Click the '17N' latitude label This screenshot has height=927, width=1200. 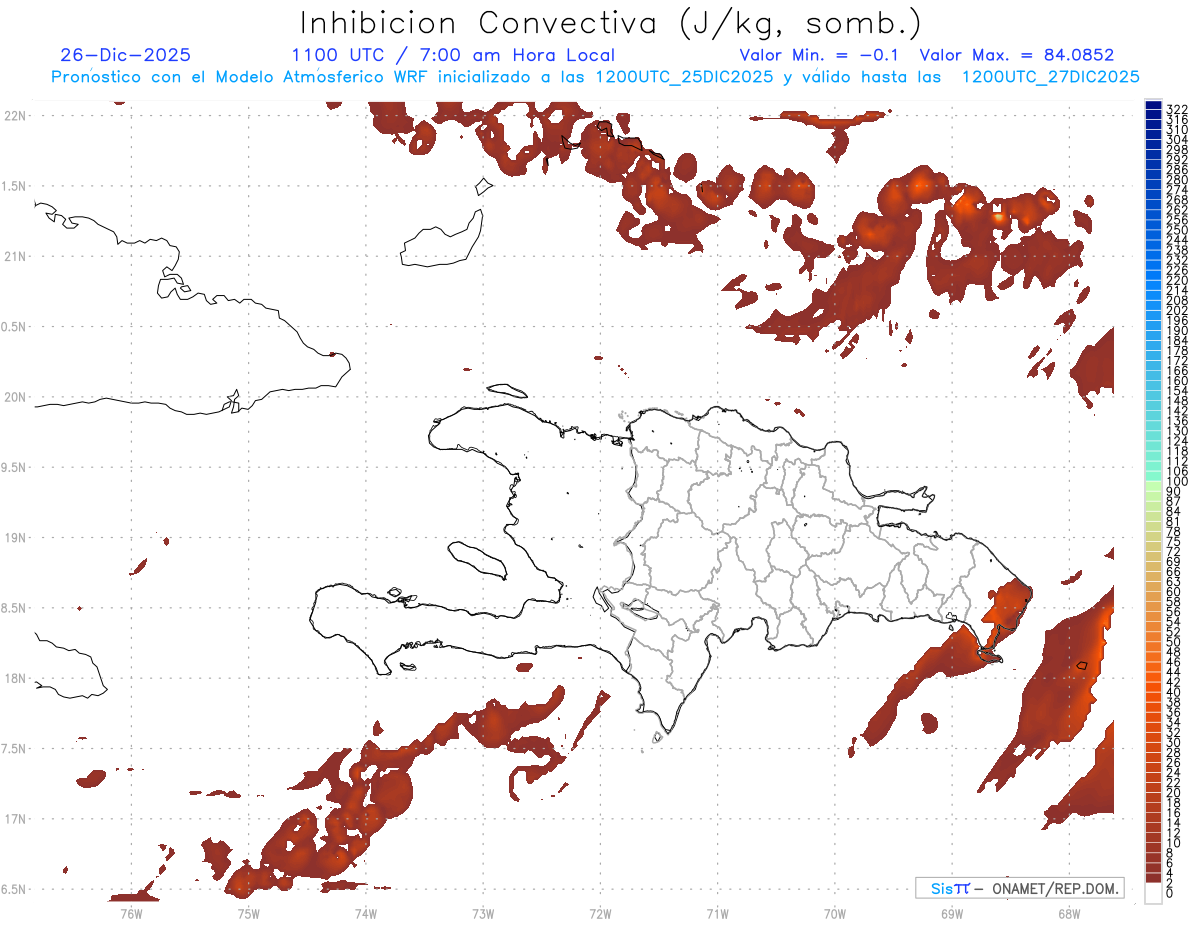point(15,818)
